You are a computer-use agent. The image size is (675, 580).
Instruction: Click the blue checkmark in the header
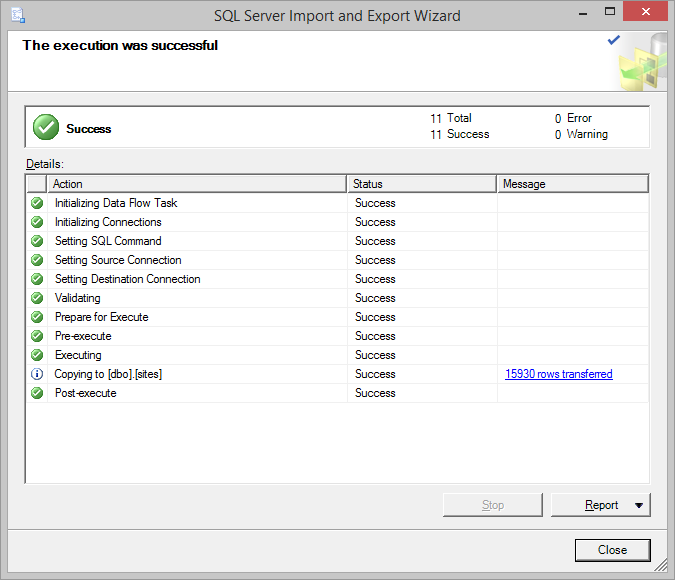(x=613, y=40)
